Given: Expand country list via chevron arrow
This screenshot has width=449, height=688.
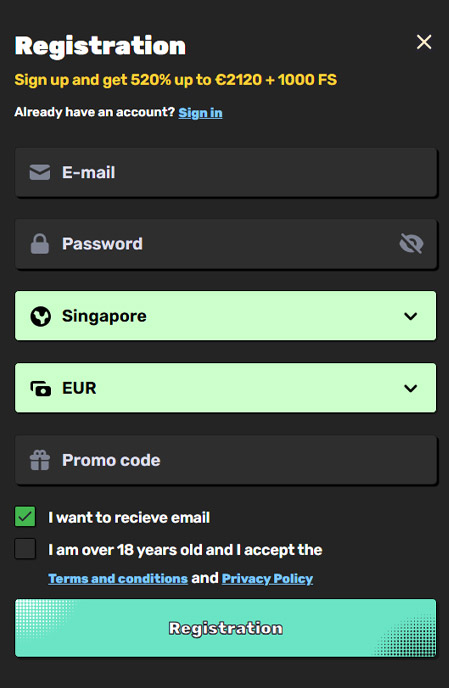Looking at the screenshot, I should pyautogui.click(x=410, y=316).
